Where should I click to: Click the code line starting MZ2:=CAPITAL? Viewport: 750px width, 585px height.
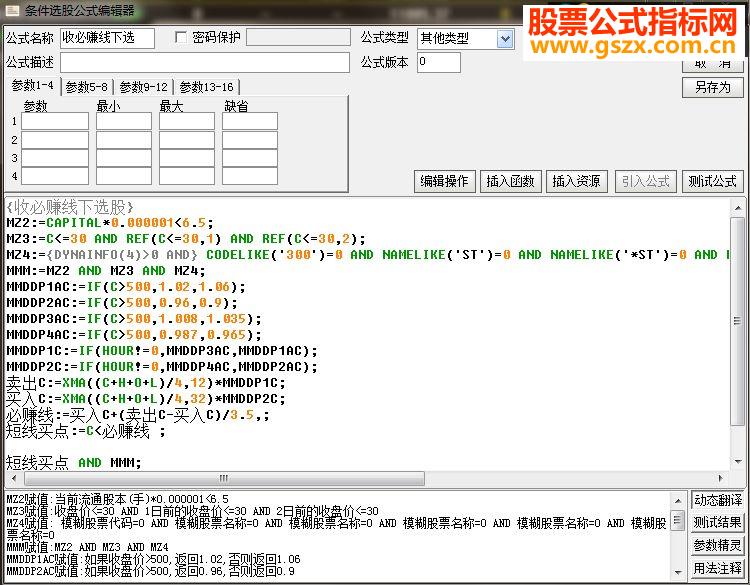110,223
